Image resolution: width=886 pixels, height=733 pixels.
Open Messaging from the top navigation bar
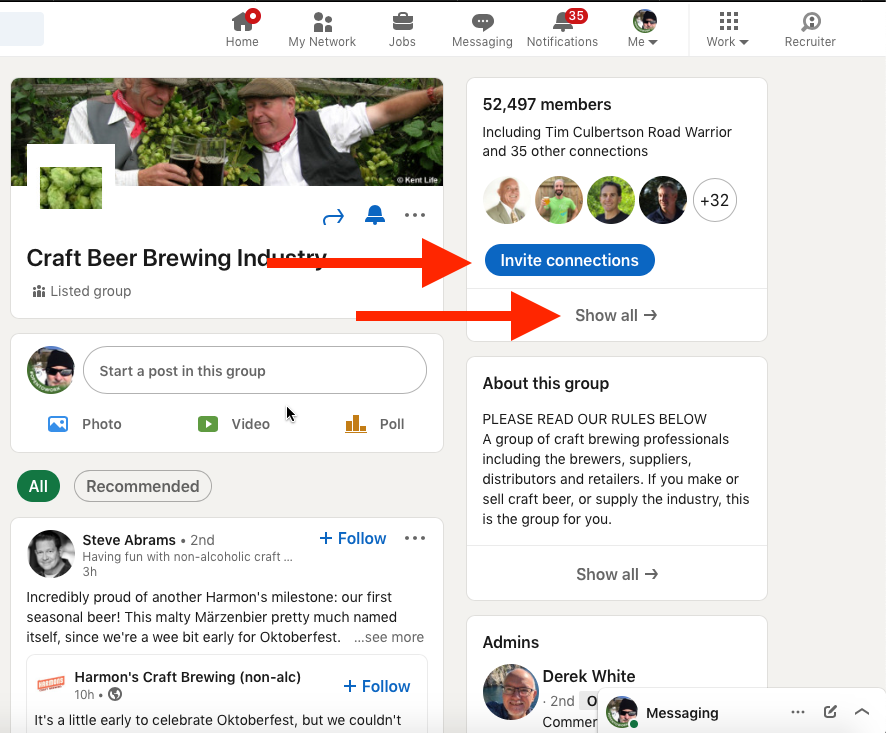point(482,29)
